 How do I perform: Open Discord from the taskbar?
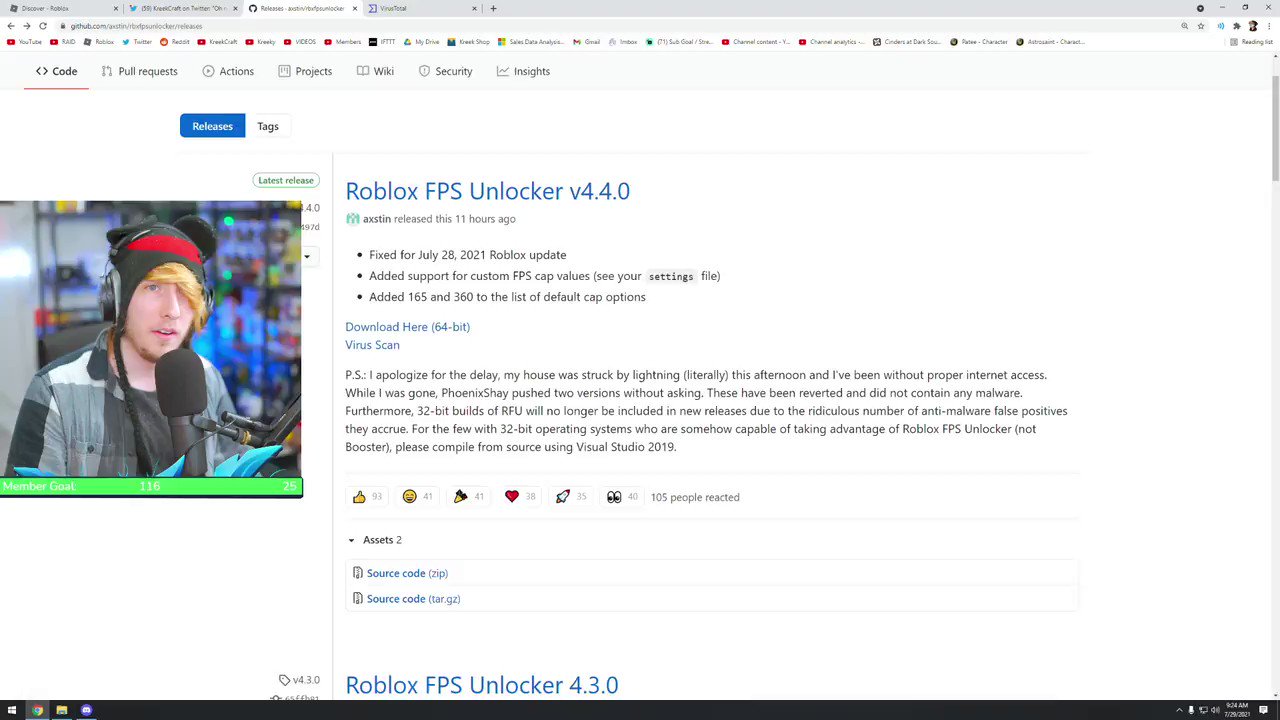[86, 710]
